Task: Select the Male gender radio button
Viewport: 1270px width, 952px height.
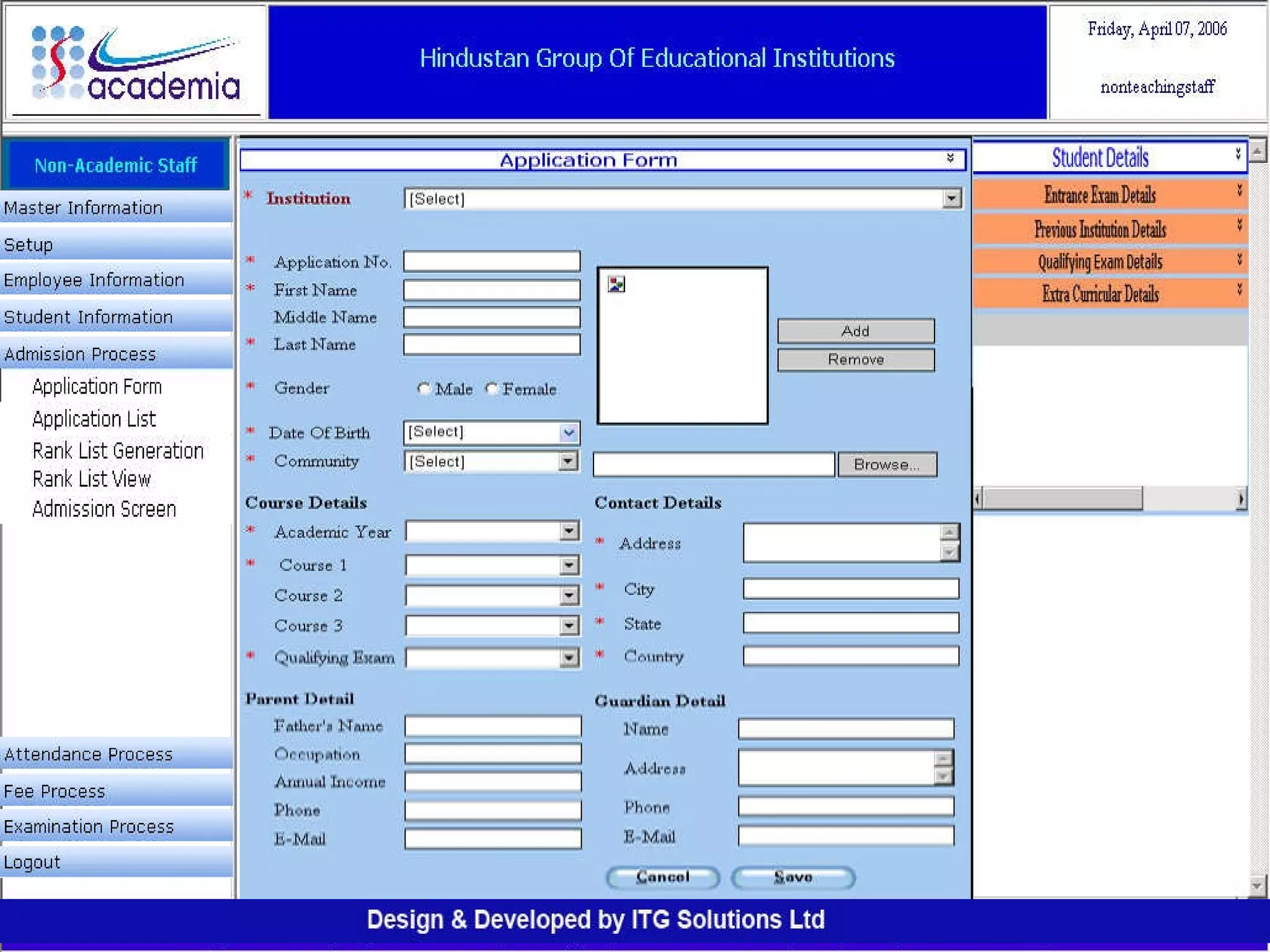Action: (x=424, y=389)
